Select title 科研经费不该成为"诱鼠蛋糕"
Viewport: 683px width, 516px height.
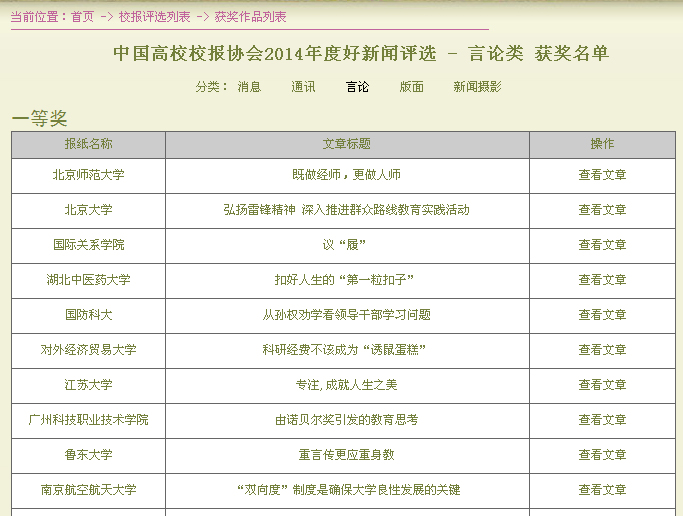344,350
